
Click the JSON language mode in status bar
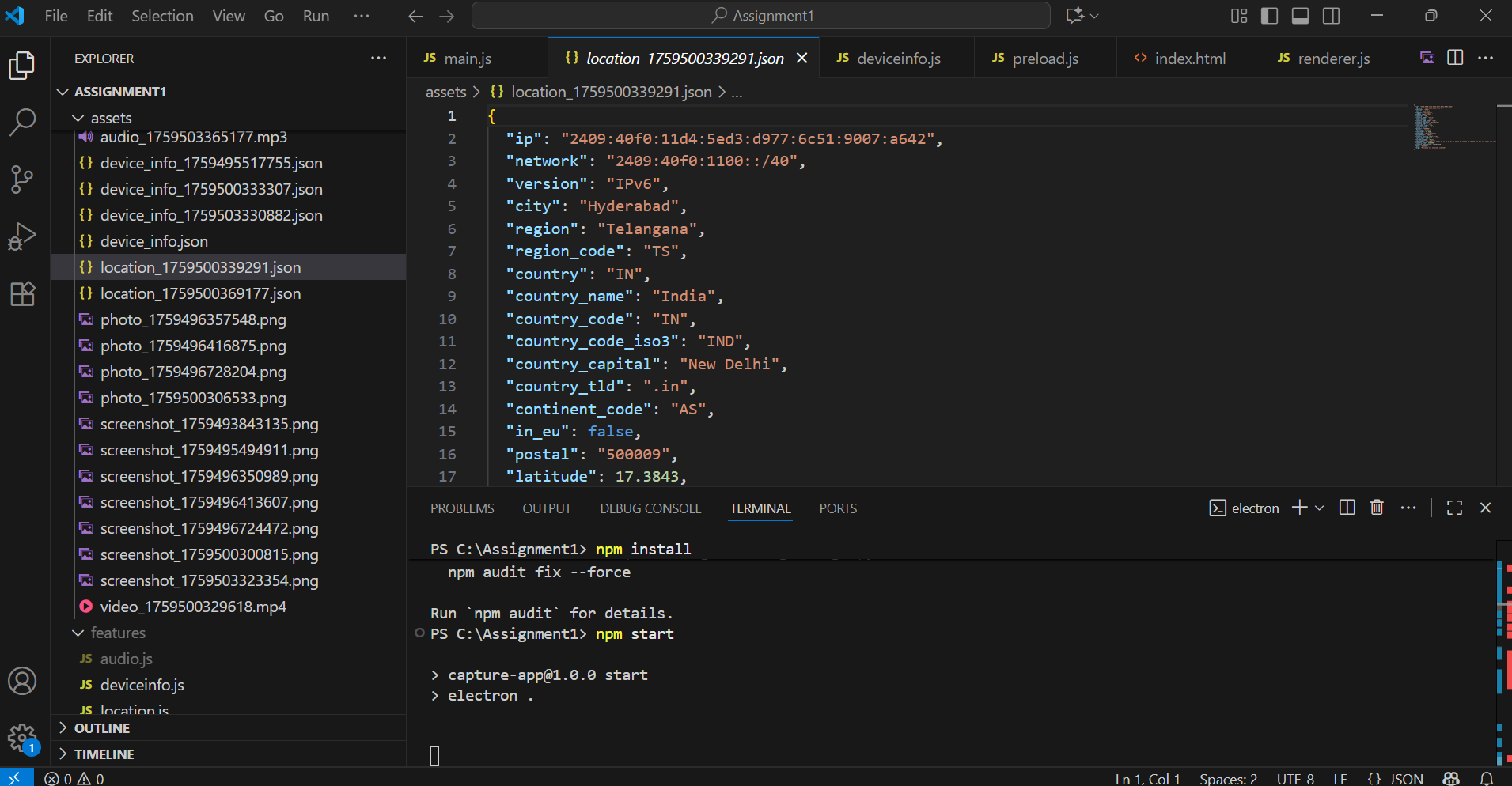pos(1396,779)
